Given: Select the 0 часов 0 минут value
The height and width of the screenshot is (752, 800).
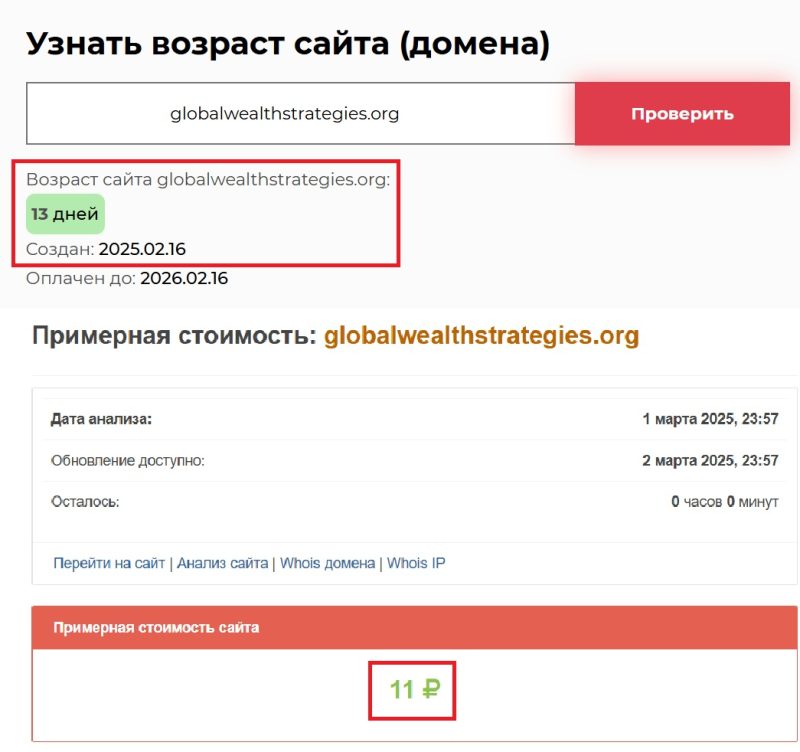Looking at the screenshot, I should point(724,502).
